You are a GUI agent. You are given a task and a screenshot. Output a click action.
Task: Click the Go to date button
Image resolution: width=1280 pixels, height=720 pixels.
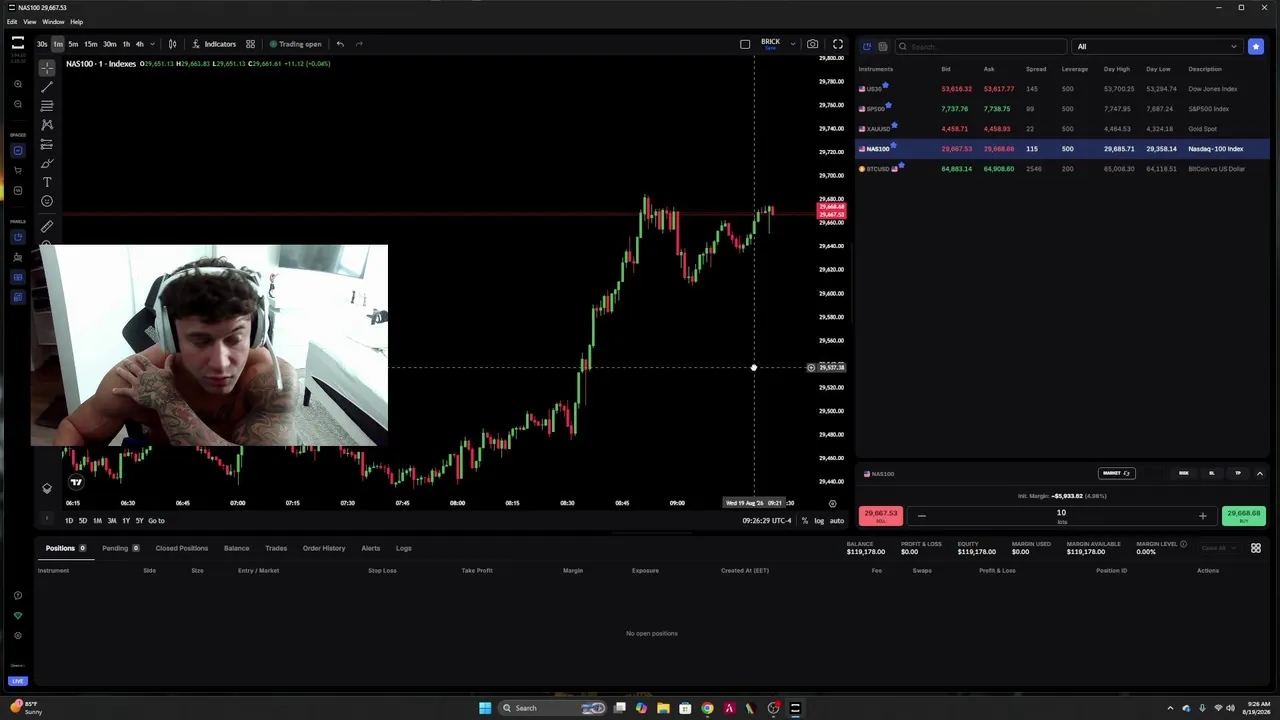tap(156, 521)
